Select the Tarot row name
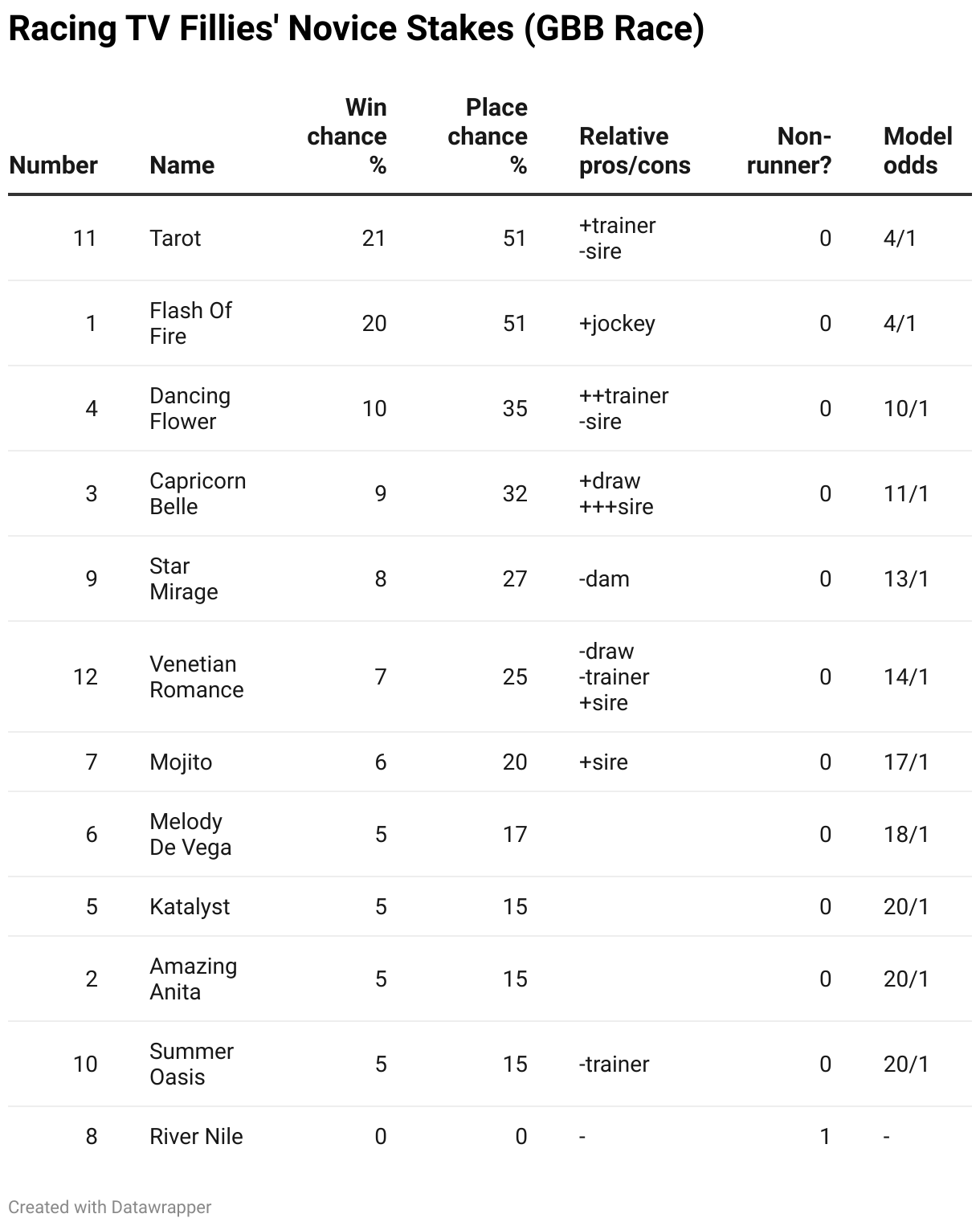 175,238
